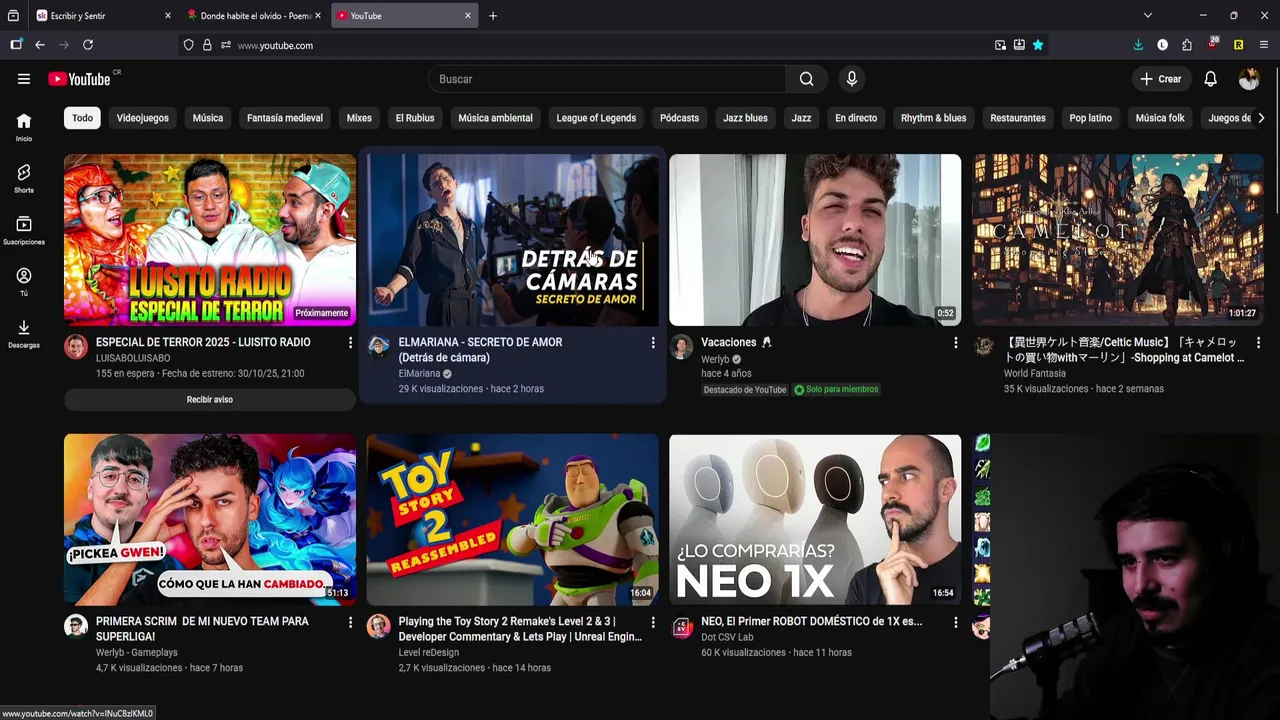Open options menu for Luisito Radio video
This screenshot has width=1280, height=720.
tap(350, 342)
